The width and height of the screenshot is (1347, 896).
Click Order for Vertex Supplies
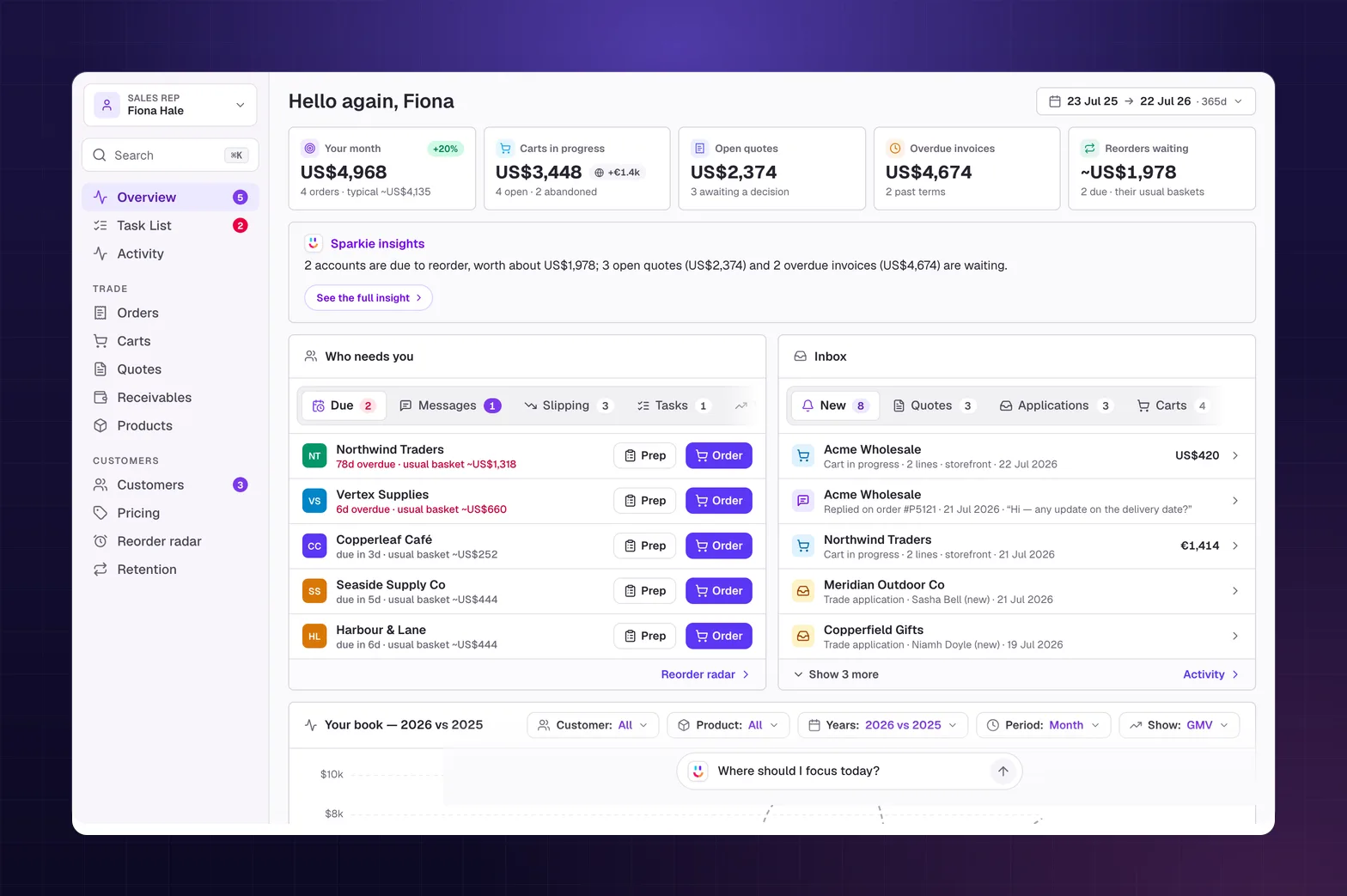pyautogui.click(x=718, y=501)
